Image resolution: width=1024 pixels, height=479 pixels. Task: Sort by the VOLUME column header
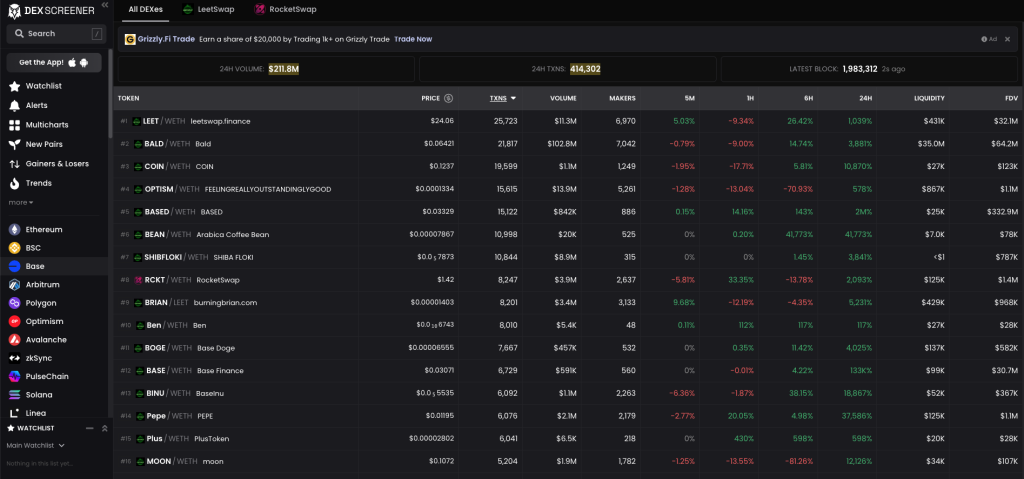[563, 98]
